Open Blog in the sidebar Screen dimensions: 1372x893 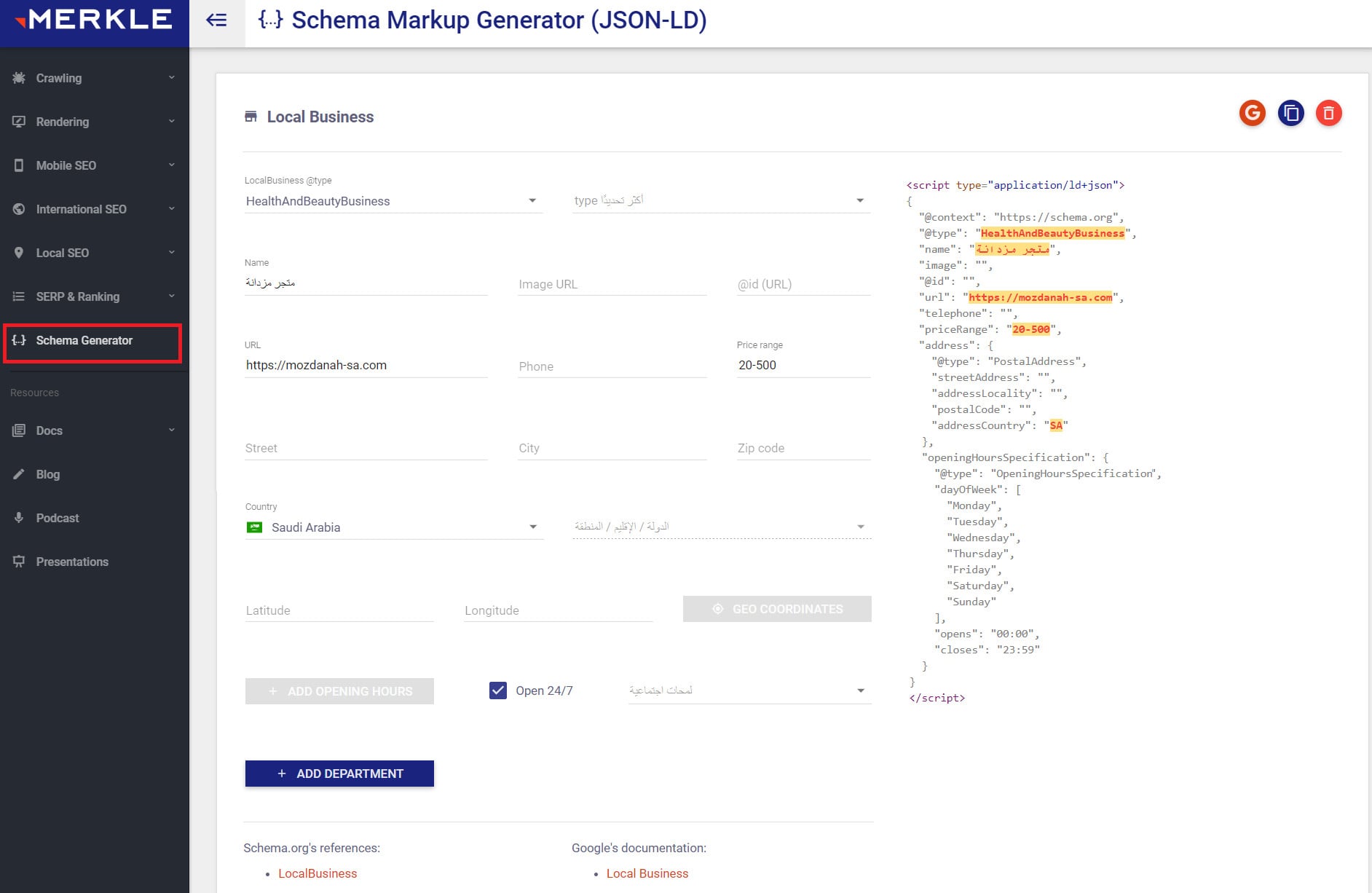click(x=95, y=474)
